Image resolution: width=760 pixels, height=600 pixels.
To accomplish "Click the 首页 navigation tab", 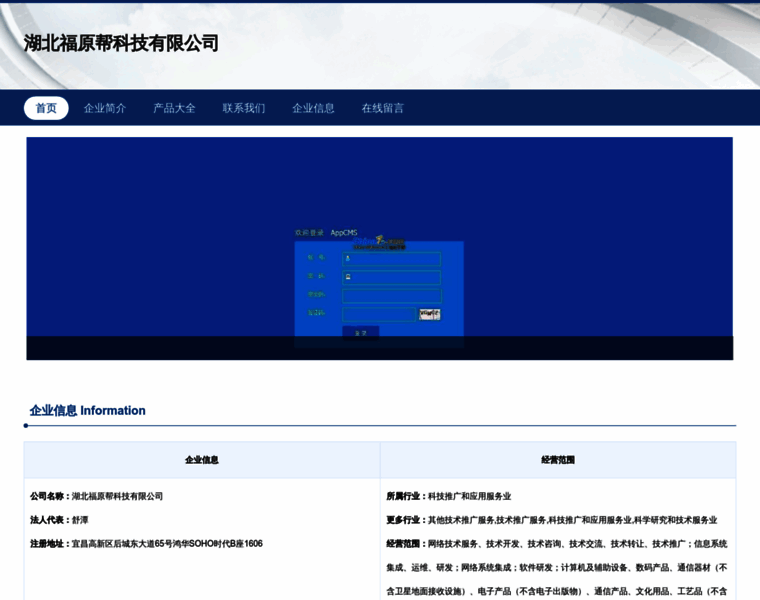I will tap(46, 108).
